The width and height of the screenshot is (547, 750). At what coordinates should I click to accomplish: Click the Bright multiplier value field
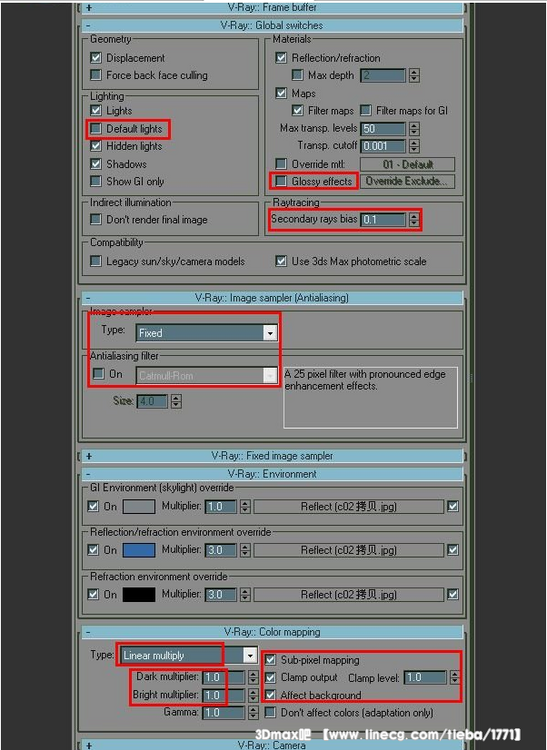223,695
